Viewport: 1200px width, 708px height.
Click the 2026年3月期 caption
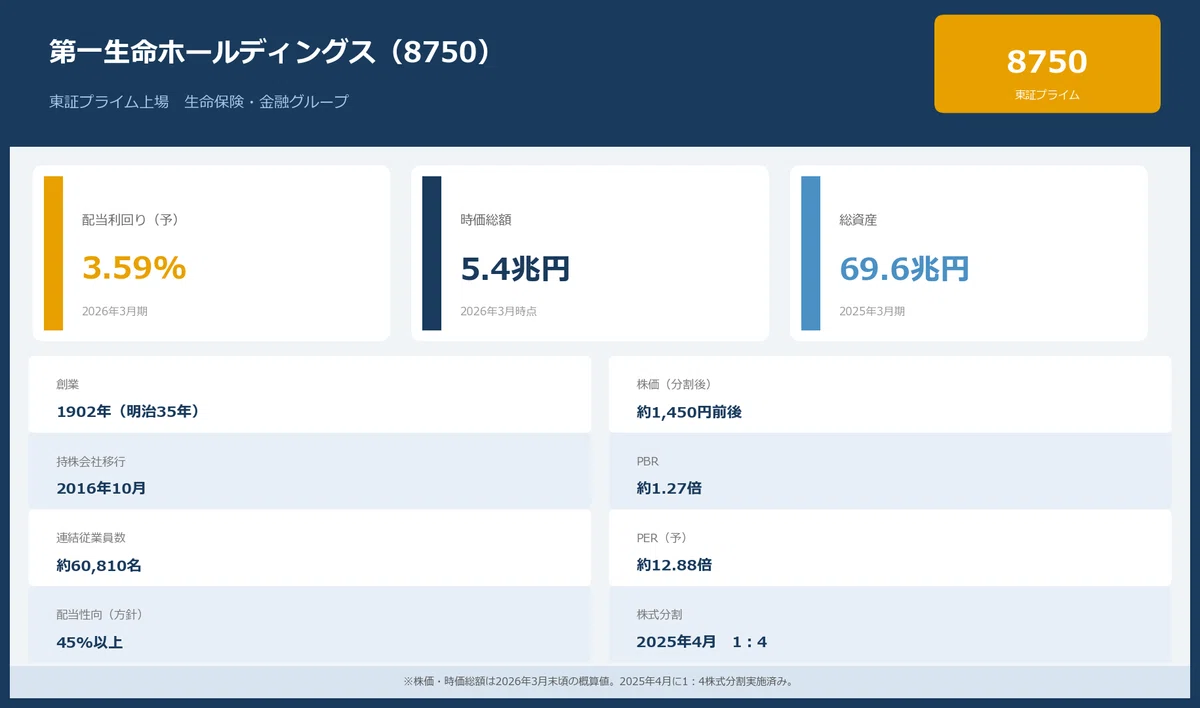115,311
